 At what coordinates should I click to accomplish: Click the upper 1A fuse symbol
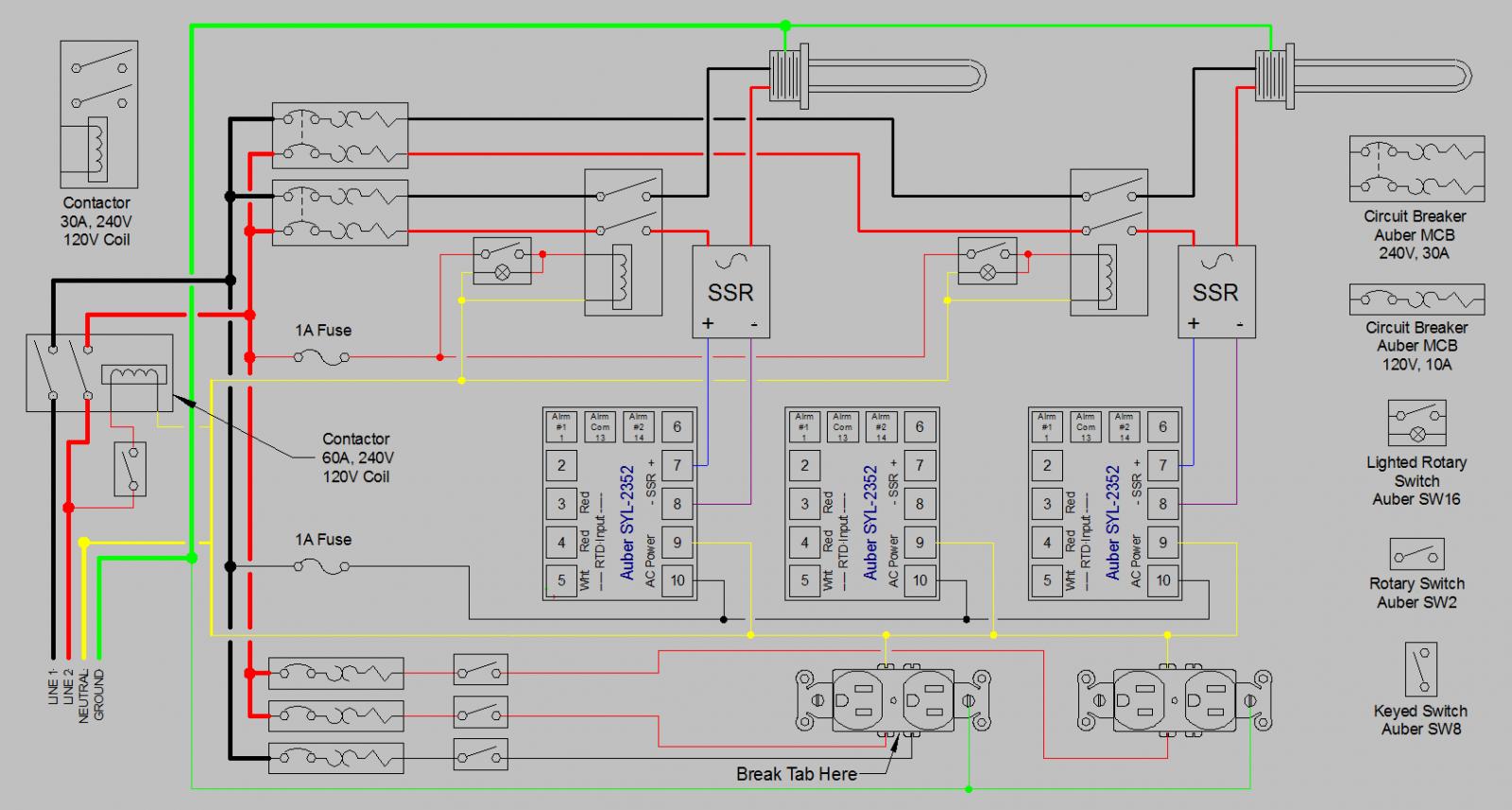(x=322, y=357)
